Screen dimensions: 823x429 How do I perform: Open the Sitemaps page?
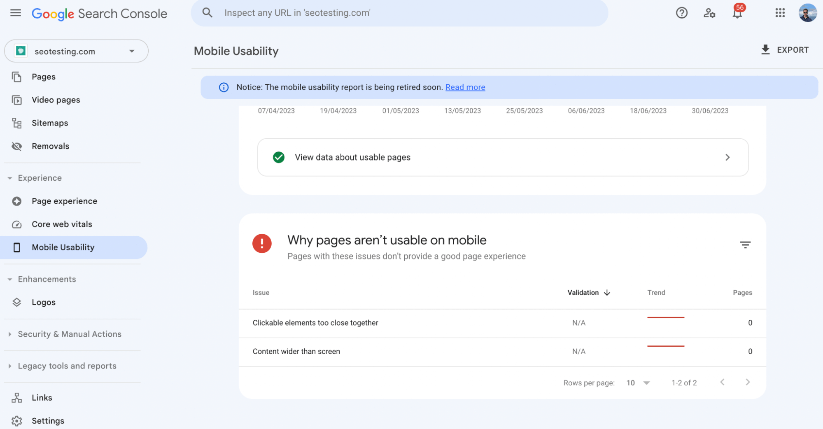point(50,123)
